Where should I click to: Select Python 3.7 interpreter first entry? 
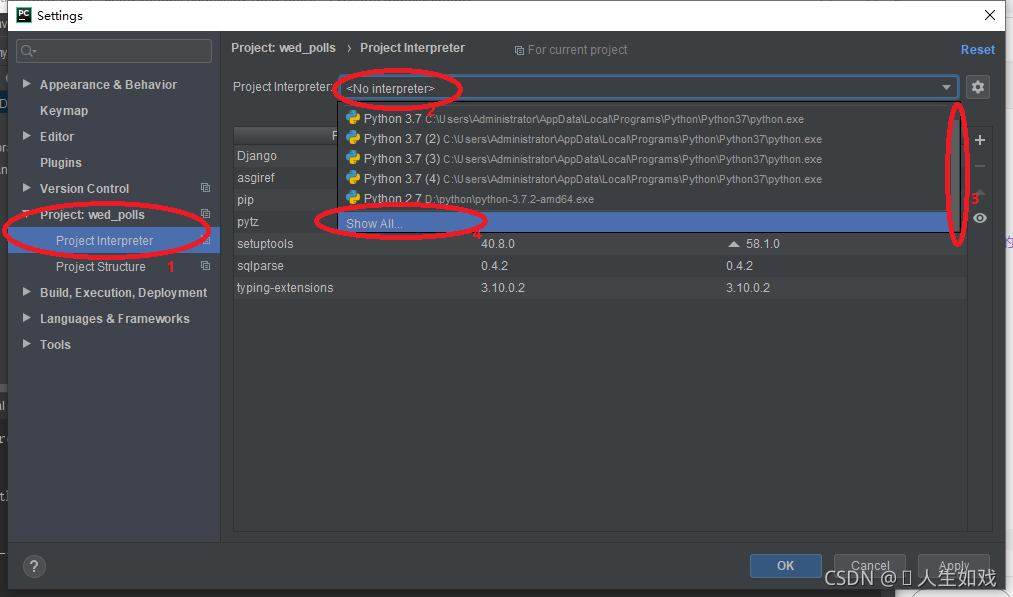coord(643,119)
